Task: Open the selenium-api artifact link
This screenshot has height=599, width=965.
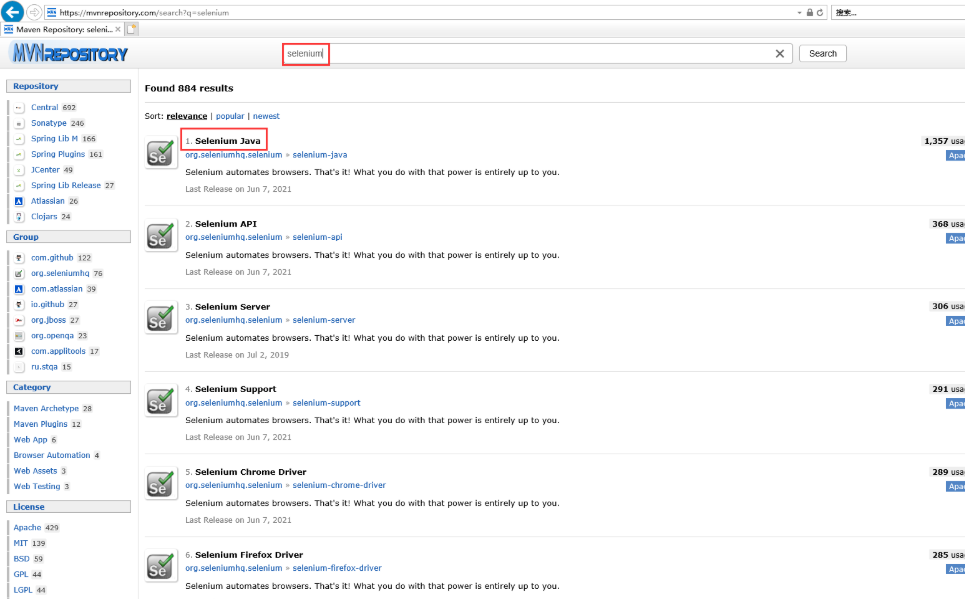Action: pos(317,237)
